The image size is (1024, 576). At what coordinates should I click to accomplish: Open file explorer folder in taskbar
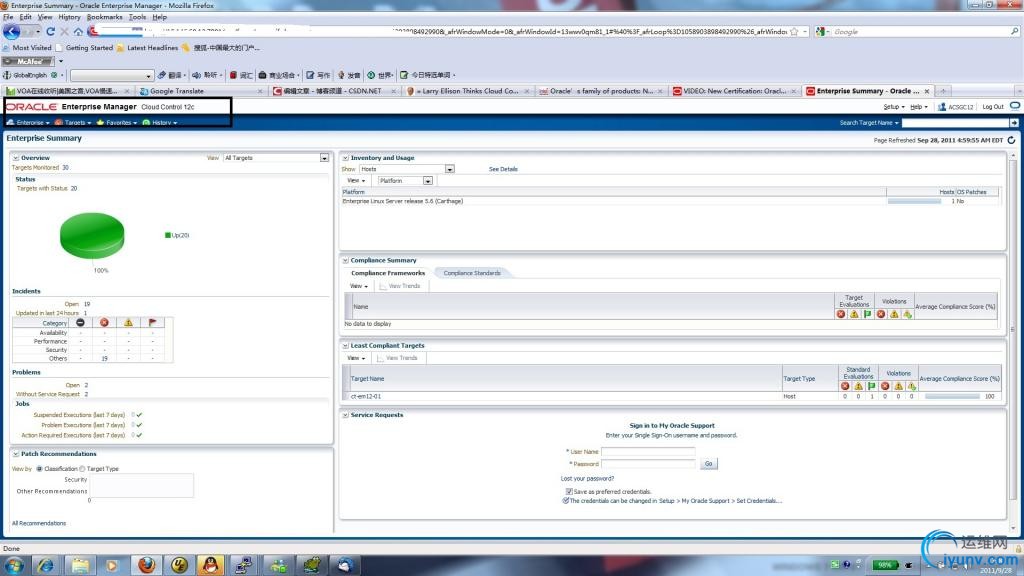(80, 565)
